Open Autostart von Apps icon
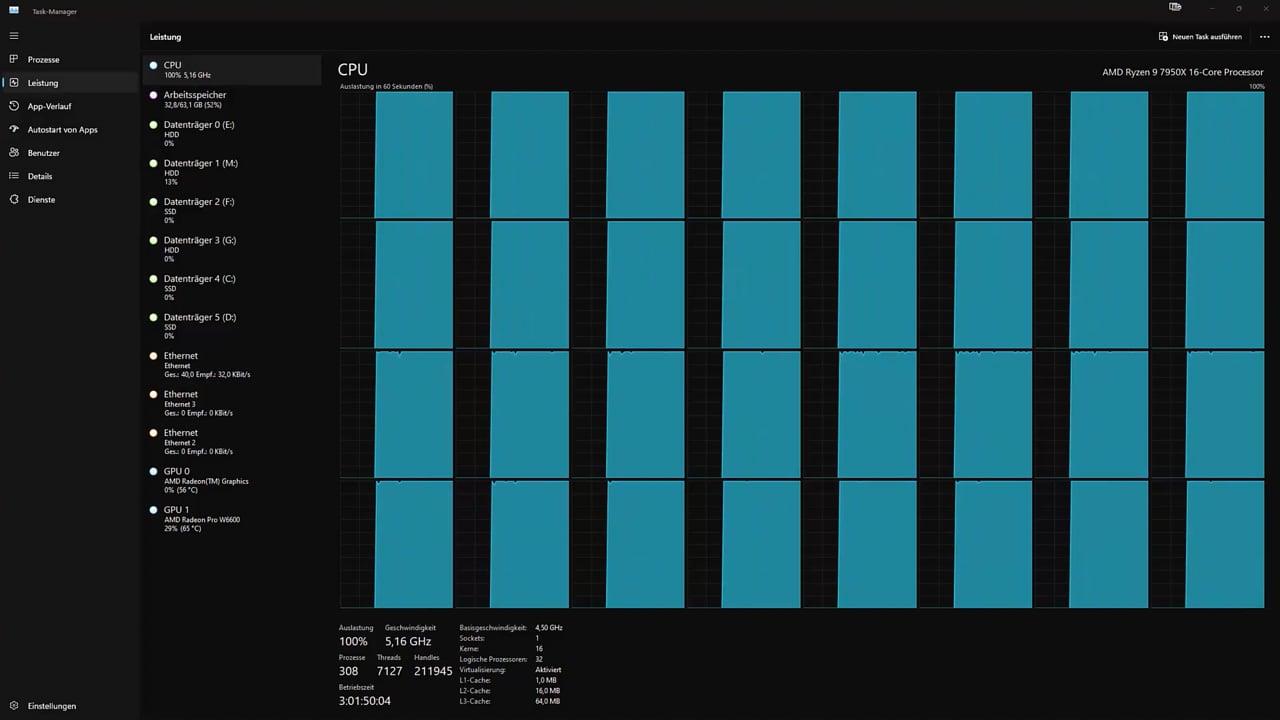Viewport: 1280px width, 720px height. (14, 129)
